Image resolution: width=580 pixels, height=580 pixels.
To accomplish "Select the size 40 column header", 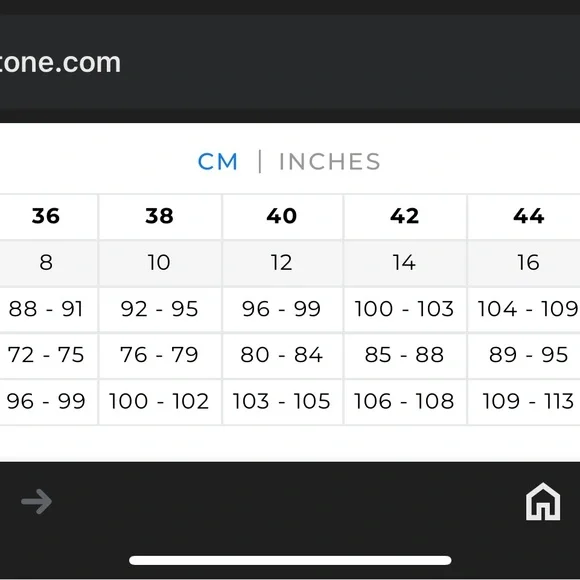I will (282, 216).
